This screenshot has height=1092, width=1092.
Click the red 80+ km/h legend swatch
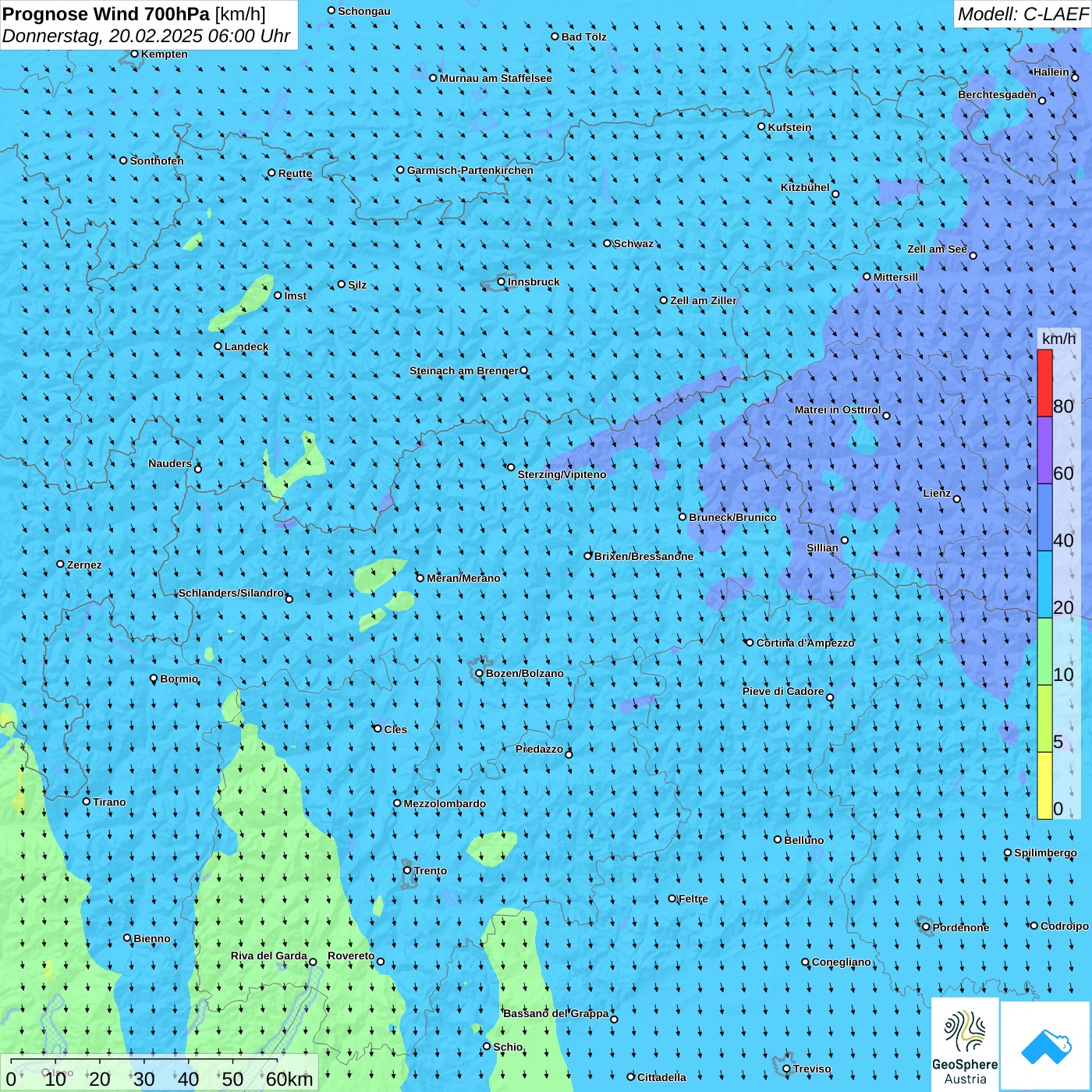coord(1044,383)
